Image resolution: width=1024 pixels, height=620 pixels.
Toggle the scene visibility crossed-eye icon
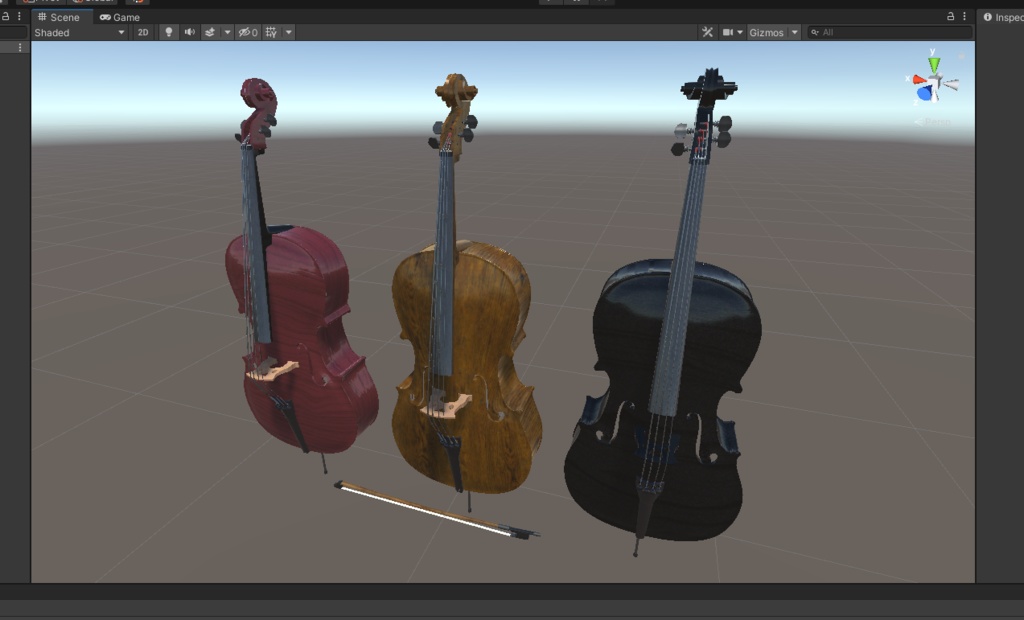[x=244, y=32]
